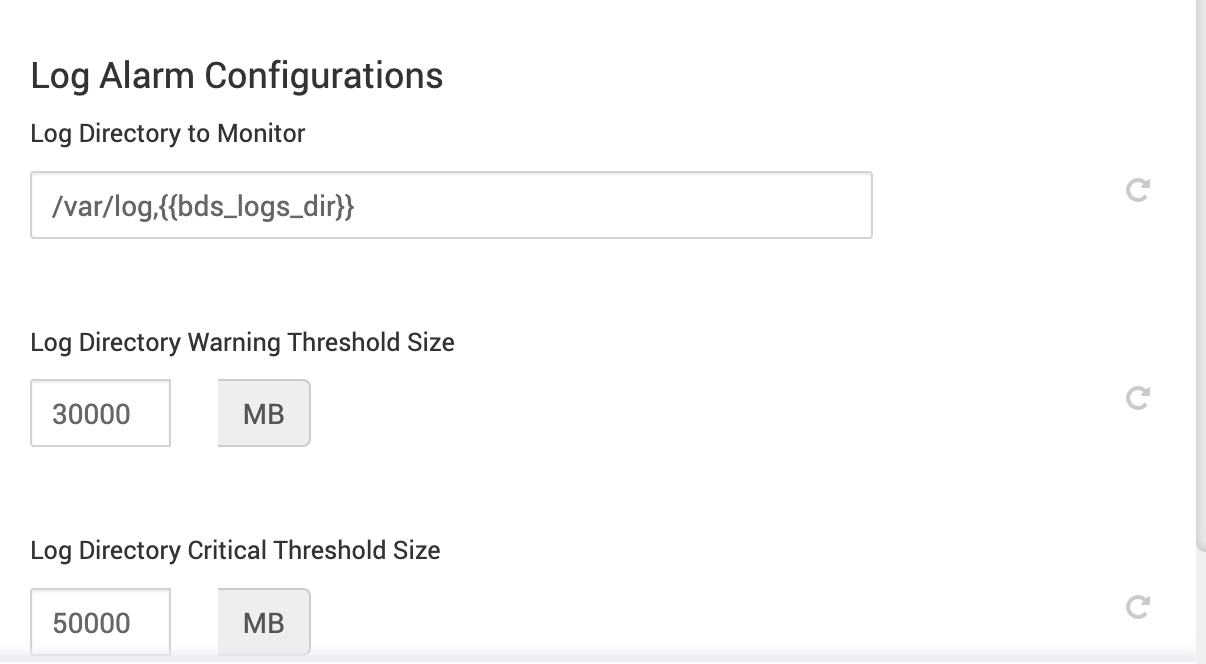Screen dimensions: 1206x664
Task: Click the Log Directory Warning Threshold Size label
Action: [x=242, y=342]
